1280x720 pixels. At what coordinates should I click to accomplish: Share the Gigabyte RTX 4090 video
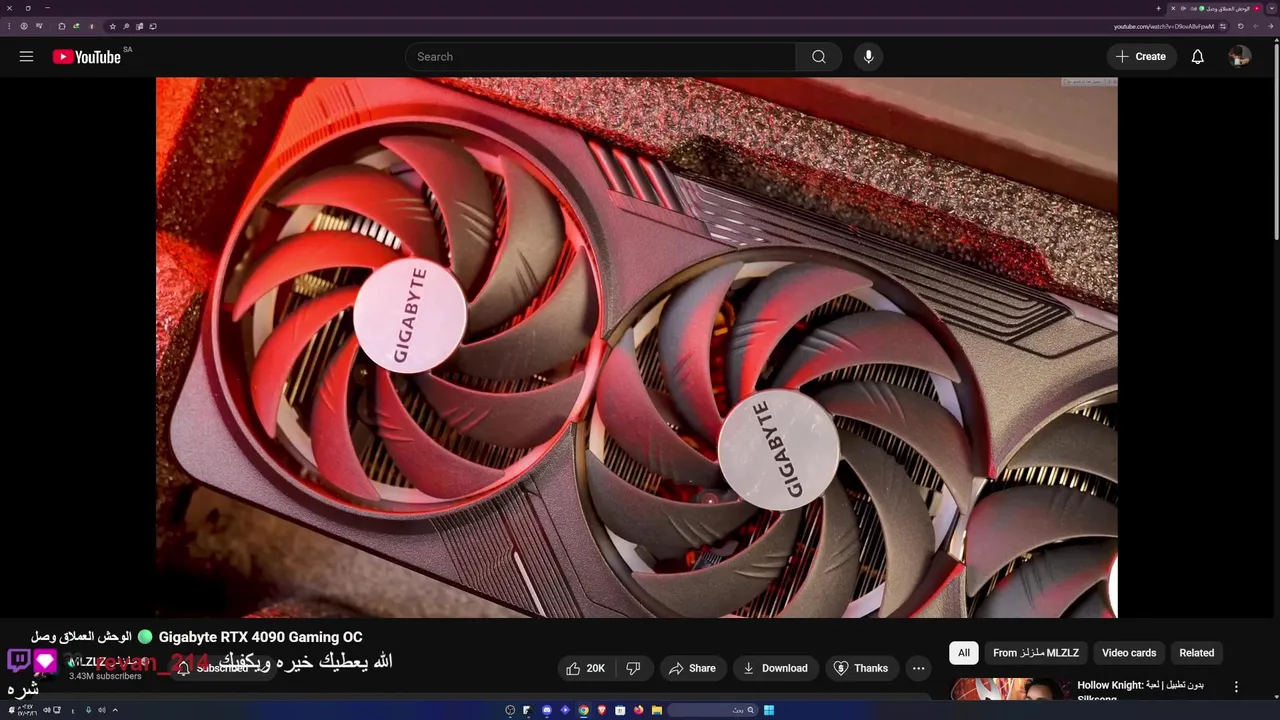(692, 668)
